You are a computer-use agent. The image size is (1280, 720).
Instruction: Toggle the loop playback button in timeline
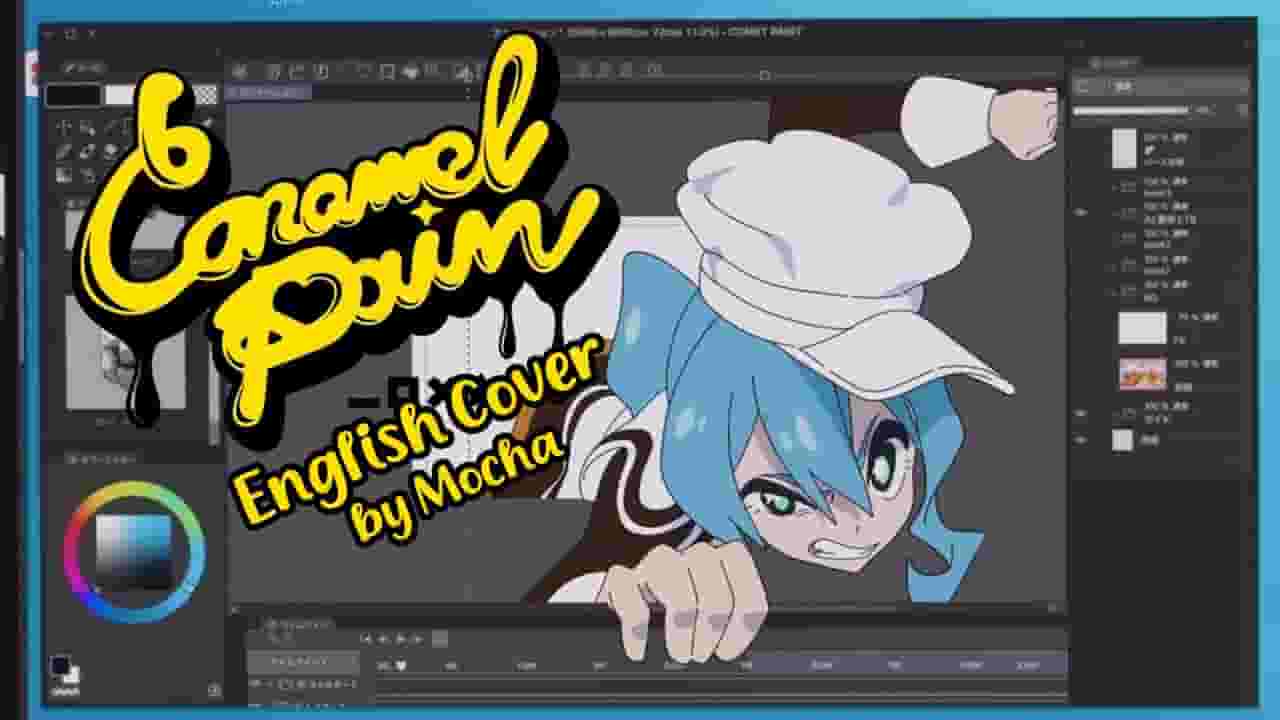[x=440, y=638]
